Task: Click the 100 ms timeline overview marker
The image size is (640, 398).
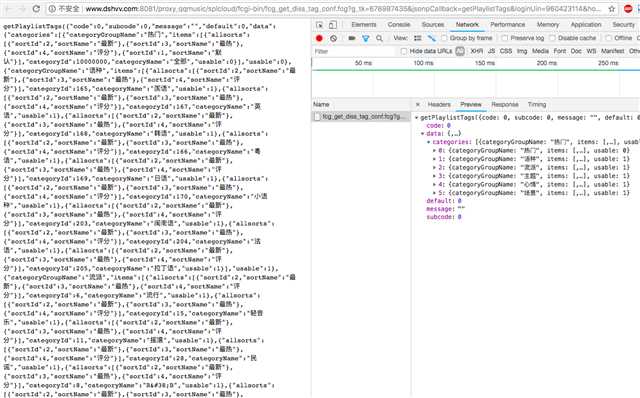Action: 423,63
